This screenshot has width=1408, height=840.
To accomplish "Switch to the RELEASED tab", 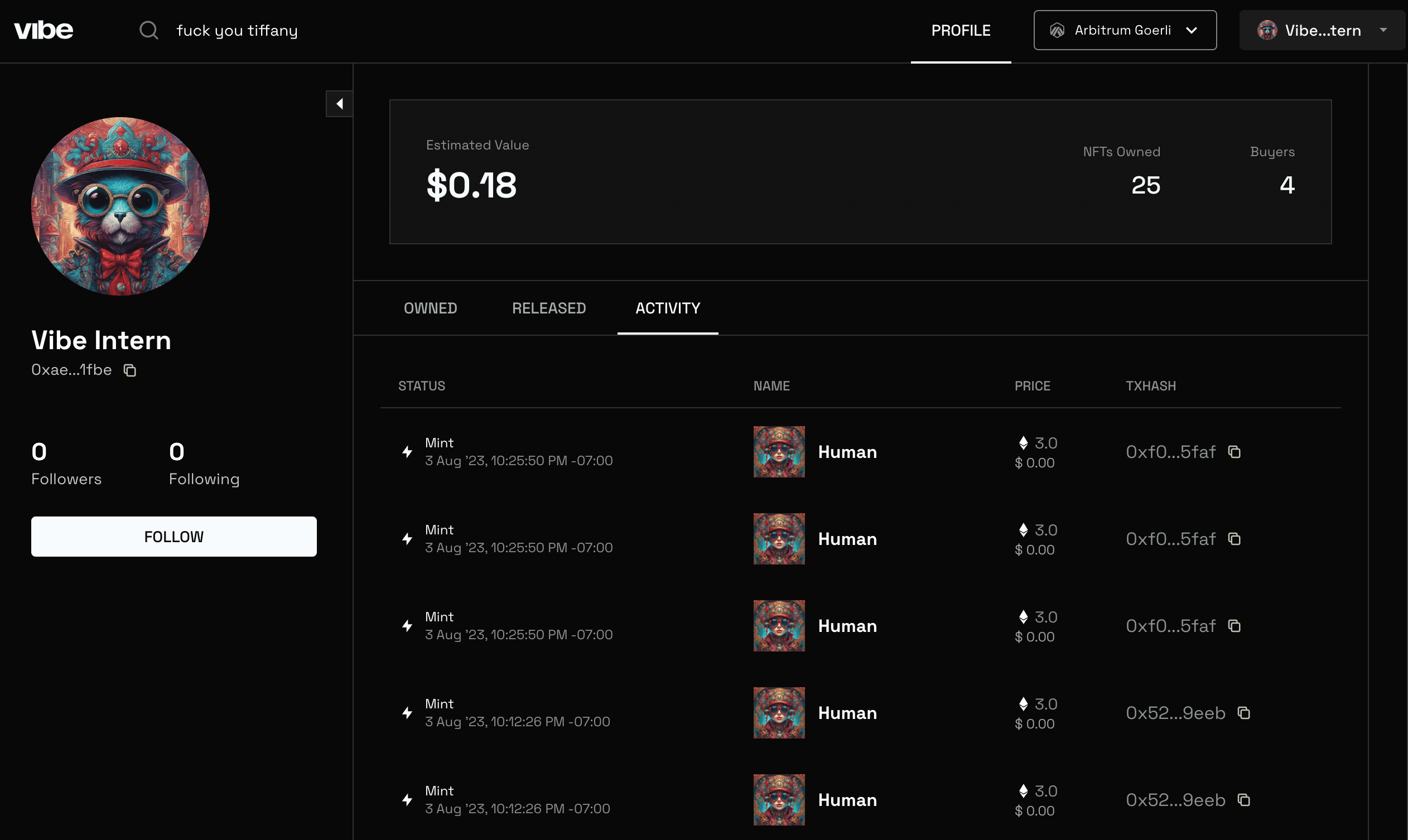I will click(548, 308).
